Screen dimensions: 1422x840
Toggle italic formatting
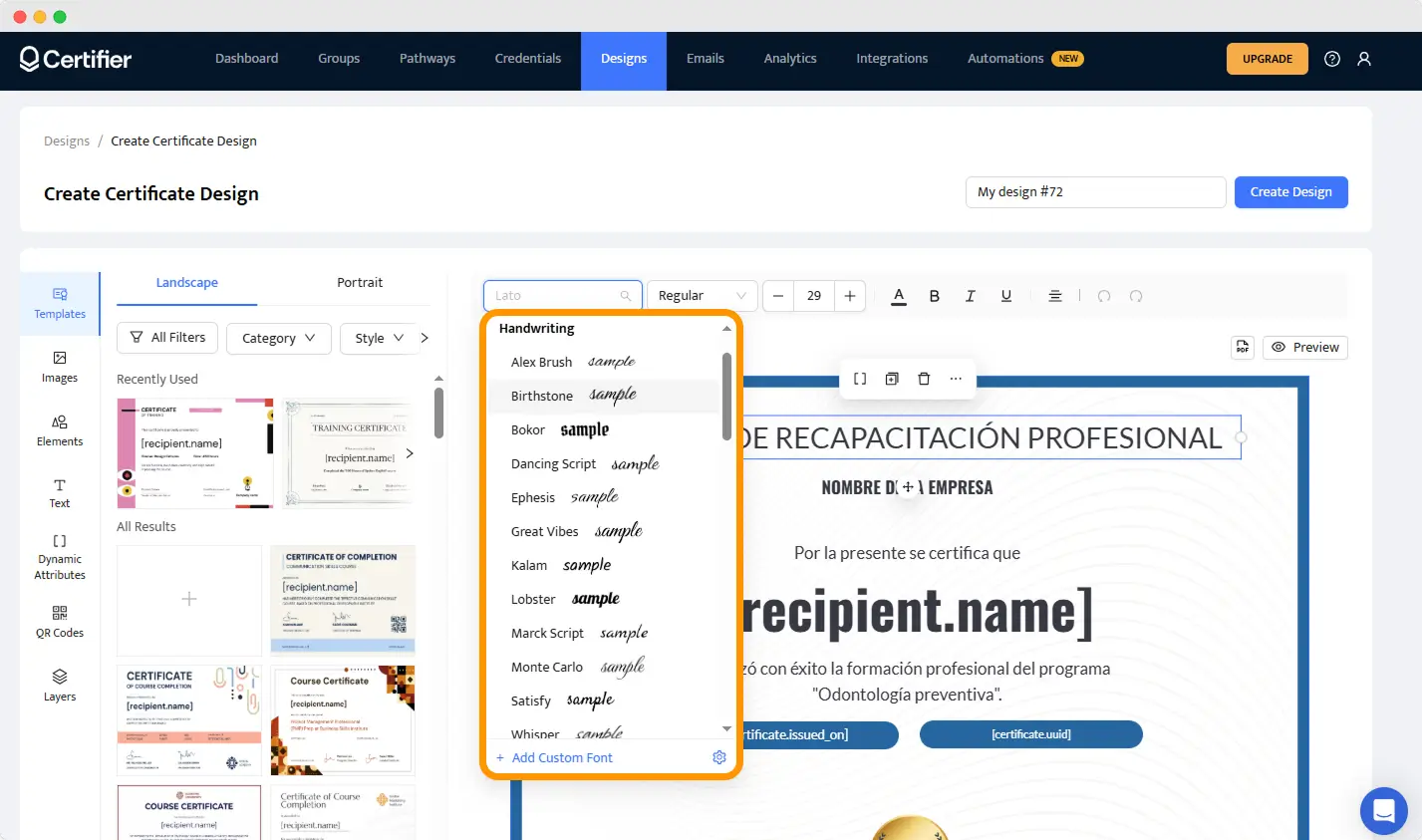pos(970,295)
